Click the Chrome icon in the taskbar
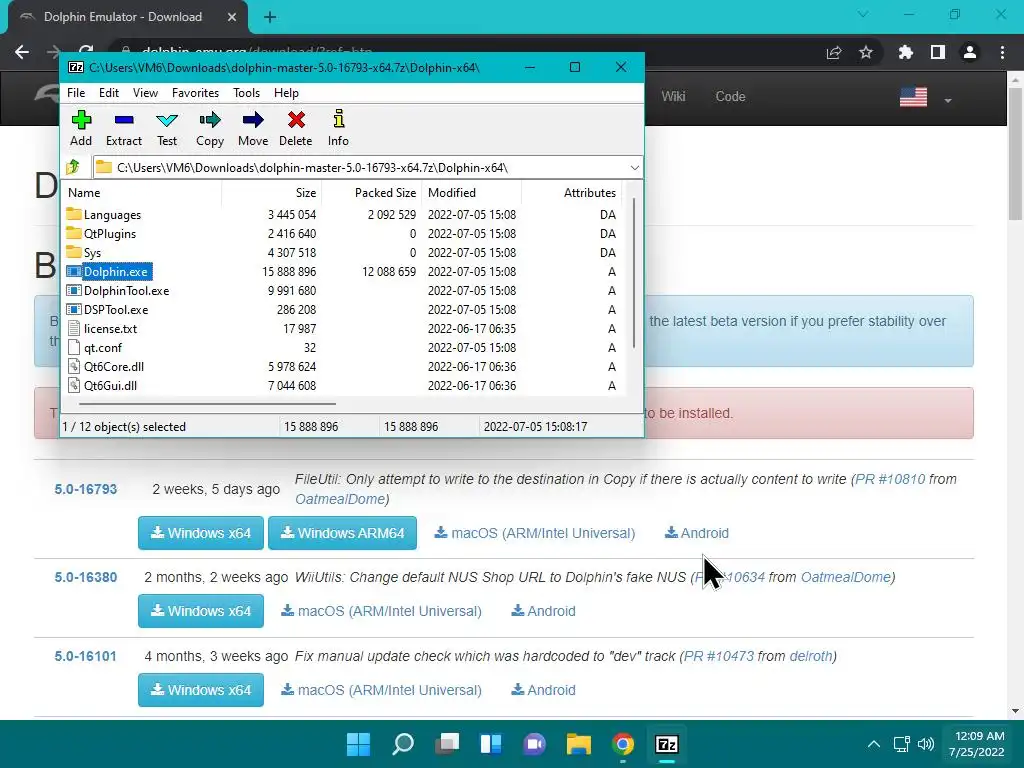Image resolution: width=1024 pixels, height=768 pixels. (623, 744)
